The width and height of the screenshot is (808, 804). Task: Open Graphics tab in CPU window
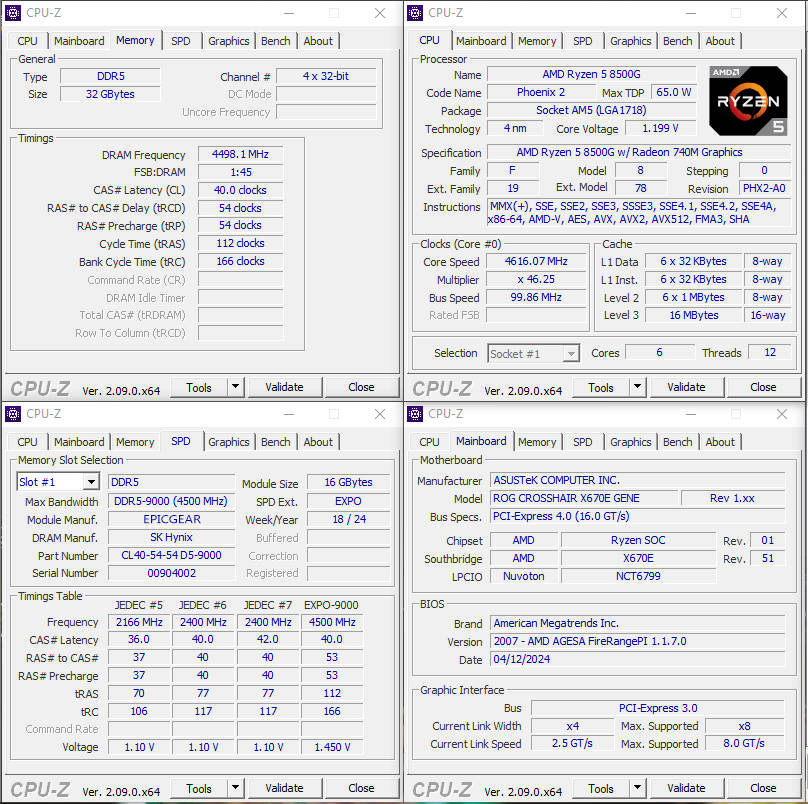tap(631, 41)
